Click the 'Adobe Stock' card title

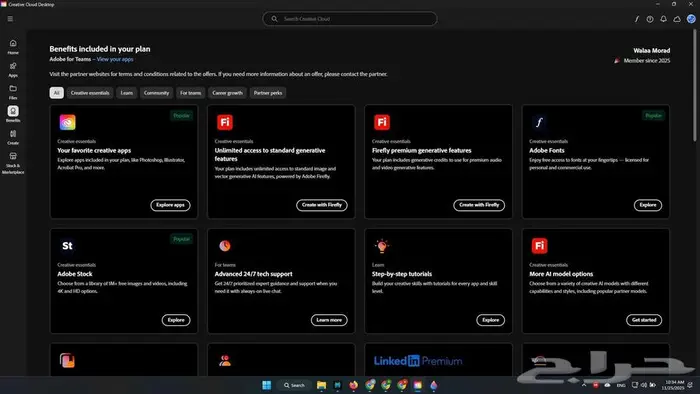pos(75,274)
